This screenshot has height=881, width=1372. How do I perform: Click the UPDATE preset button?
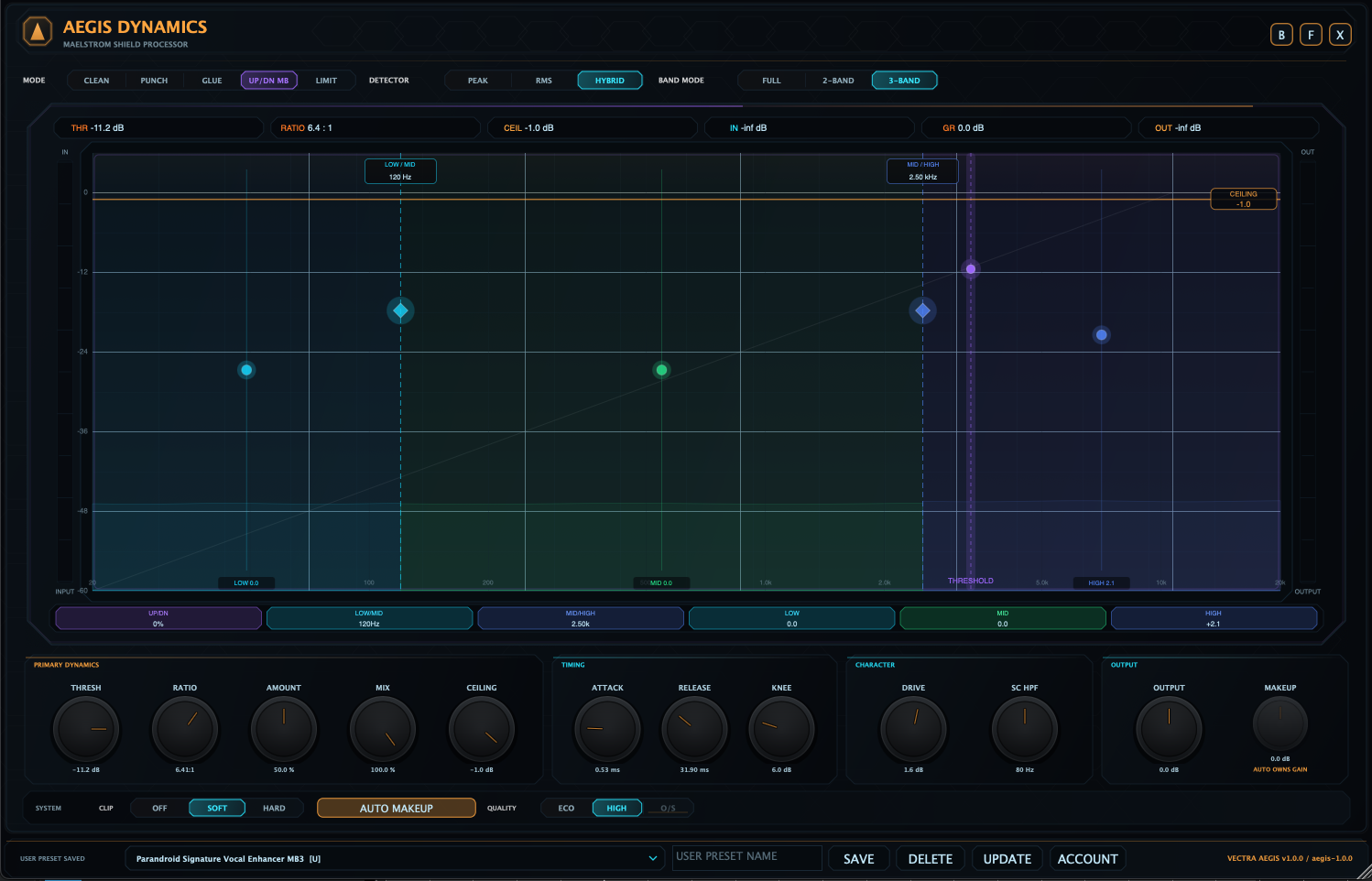[x=1007, y=858]
